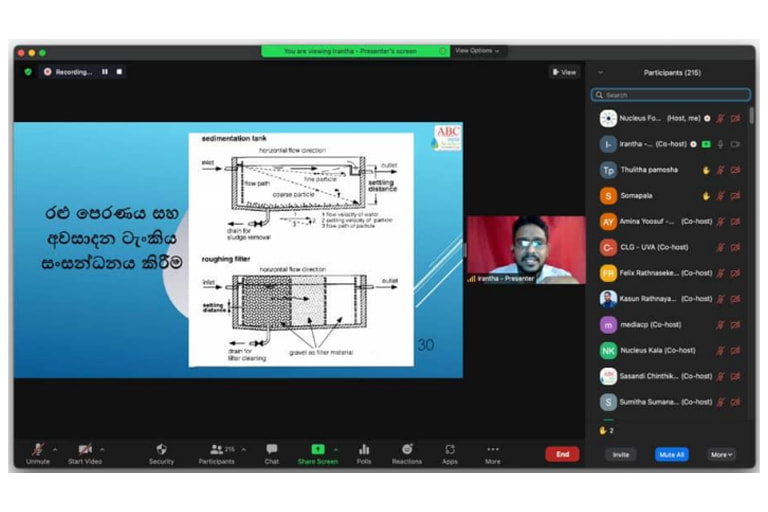Click the participant Search field
Image resolution: width=768 pixels, height=512 pixels.
point(670,95)
